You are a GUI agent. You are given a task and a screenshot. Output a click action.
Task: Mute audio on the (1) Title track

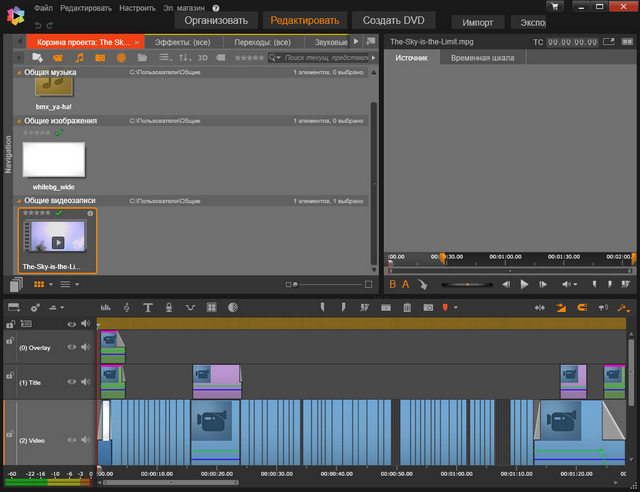coord(85,381)
